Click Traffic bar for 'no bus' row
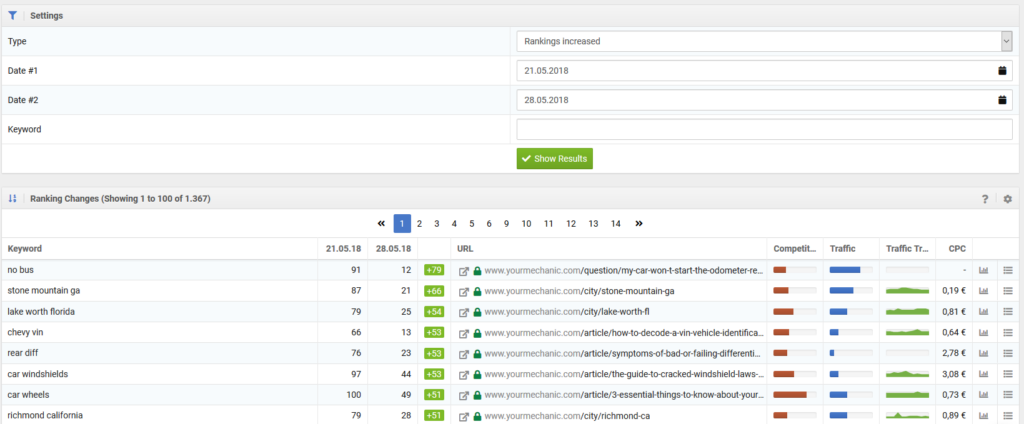 (x=851, y=270)
